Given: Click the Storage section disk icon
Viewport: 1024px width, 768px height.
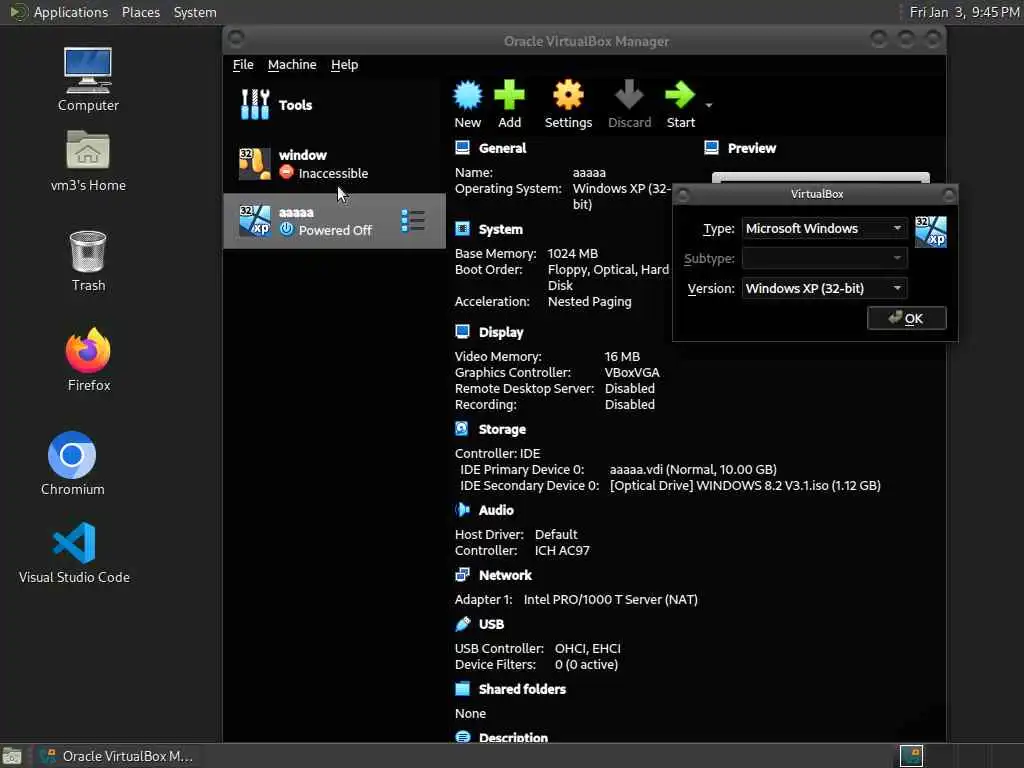Looking at the screenshot, I should click(462, 428).
